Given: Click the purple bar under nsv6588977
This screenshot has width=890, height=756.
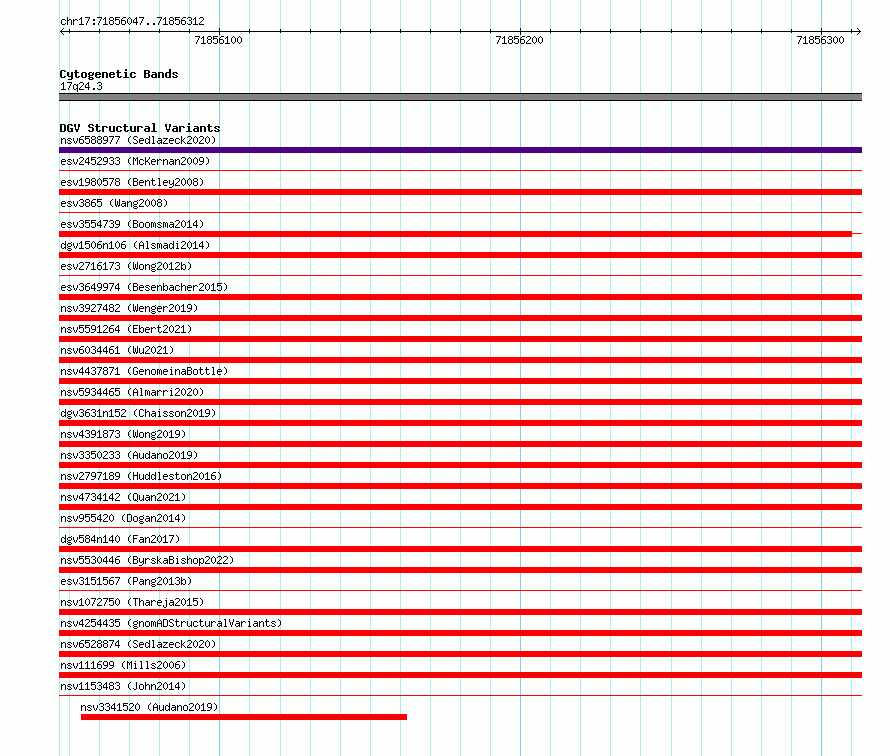Looking at the screenshot, I should tap(460, 150).
